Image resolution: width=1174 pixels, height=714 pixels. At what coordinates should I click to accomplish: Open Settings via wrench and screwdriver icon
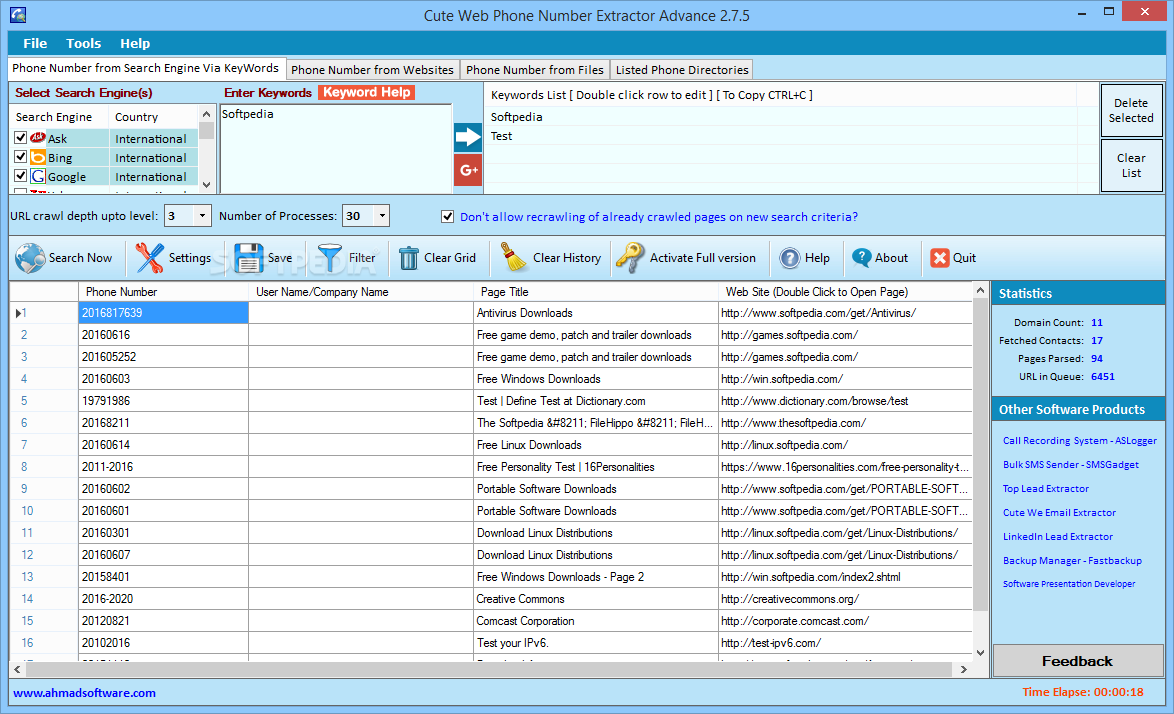click(x=149, y=258)
